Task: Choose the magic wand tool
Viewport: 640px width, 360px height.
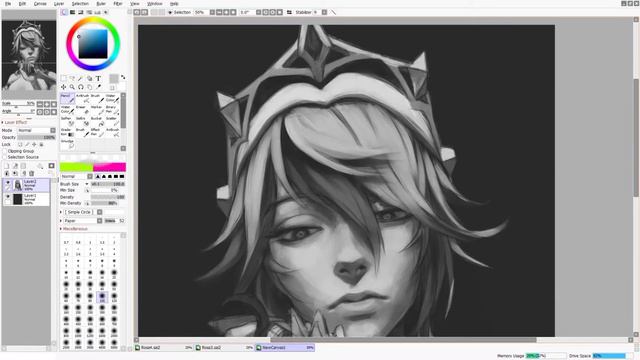Action: click(81, 78)
